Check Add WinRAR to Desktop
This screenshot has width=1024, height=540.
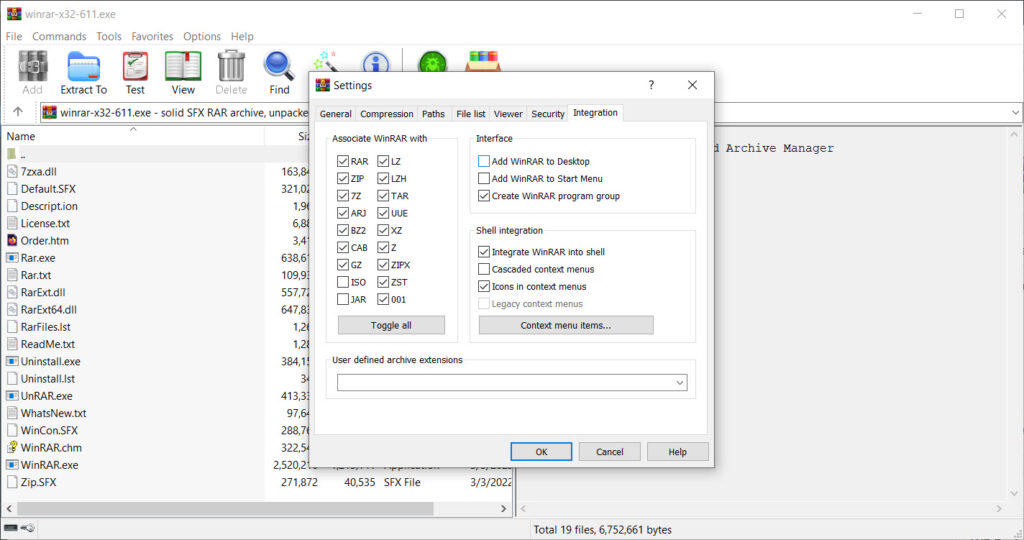click(x=484, y=161)
